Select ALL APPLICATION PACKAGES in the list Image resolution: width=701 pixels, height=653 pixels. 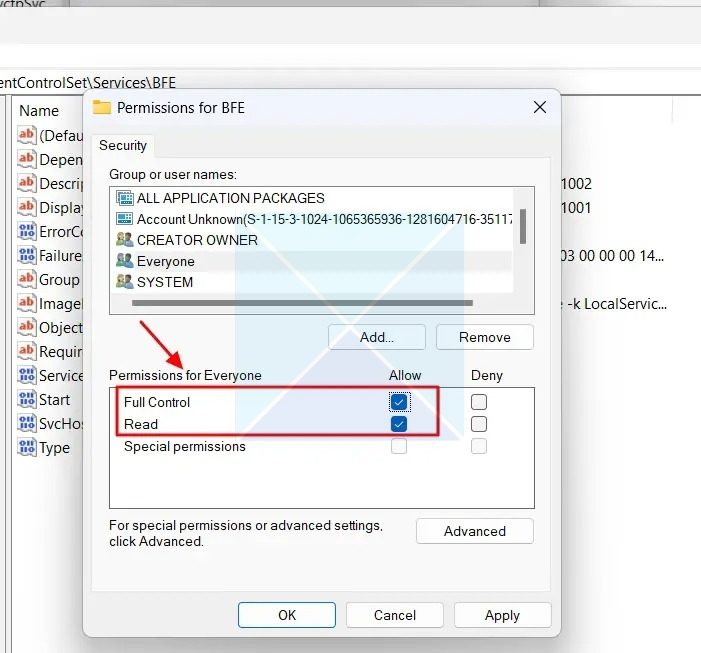pos(311,198)
